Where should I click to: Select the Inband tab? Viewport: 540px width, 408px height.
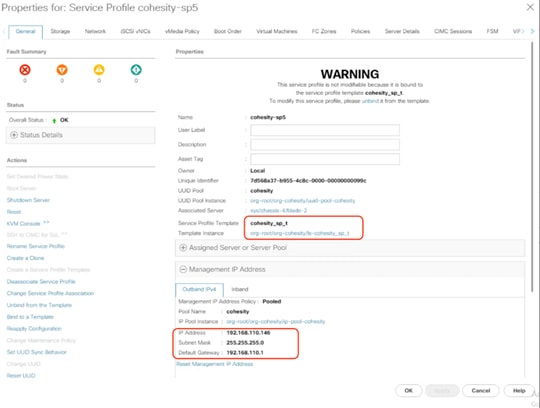point(240,289)
